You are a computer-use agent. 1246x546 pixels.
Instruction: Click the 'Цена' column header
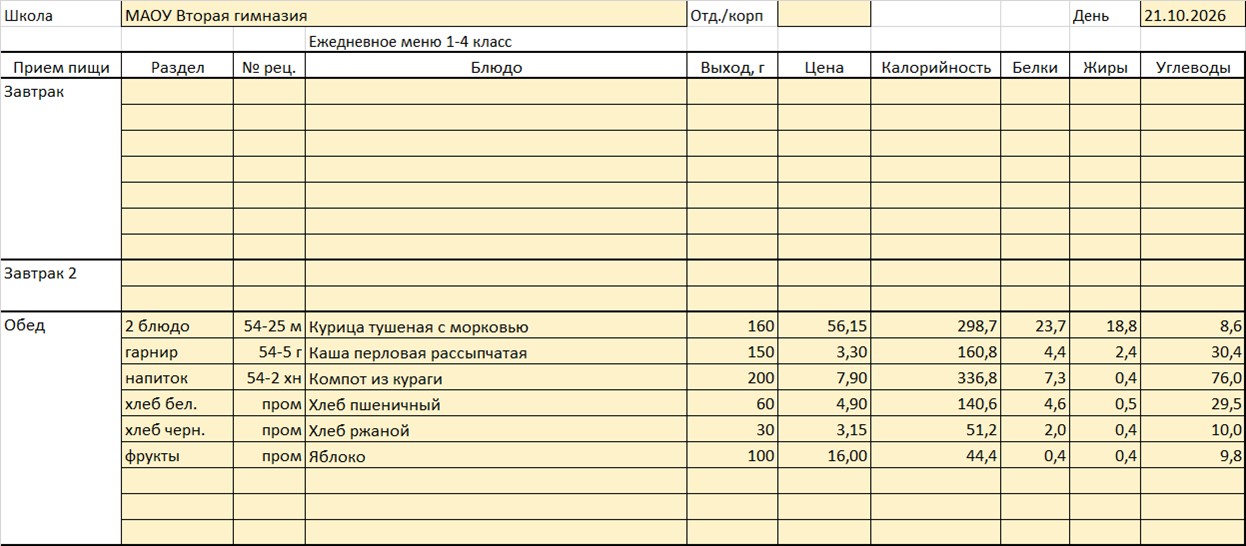tap(824, 67)
